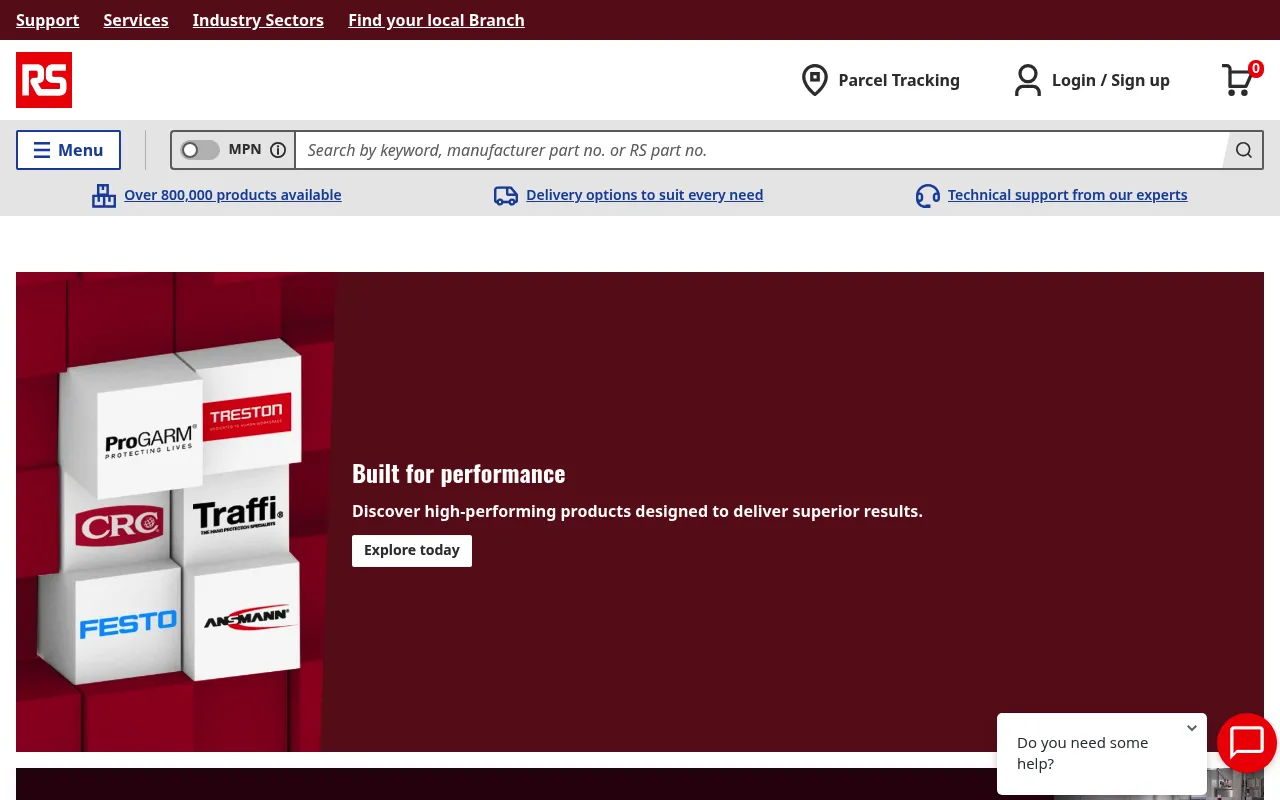Open Industry Sectors in top bar
The height and width of the screenshot is (800, 1280).
[x=258, y=20]
